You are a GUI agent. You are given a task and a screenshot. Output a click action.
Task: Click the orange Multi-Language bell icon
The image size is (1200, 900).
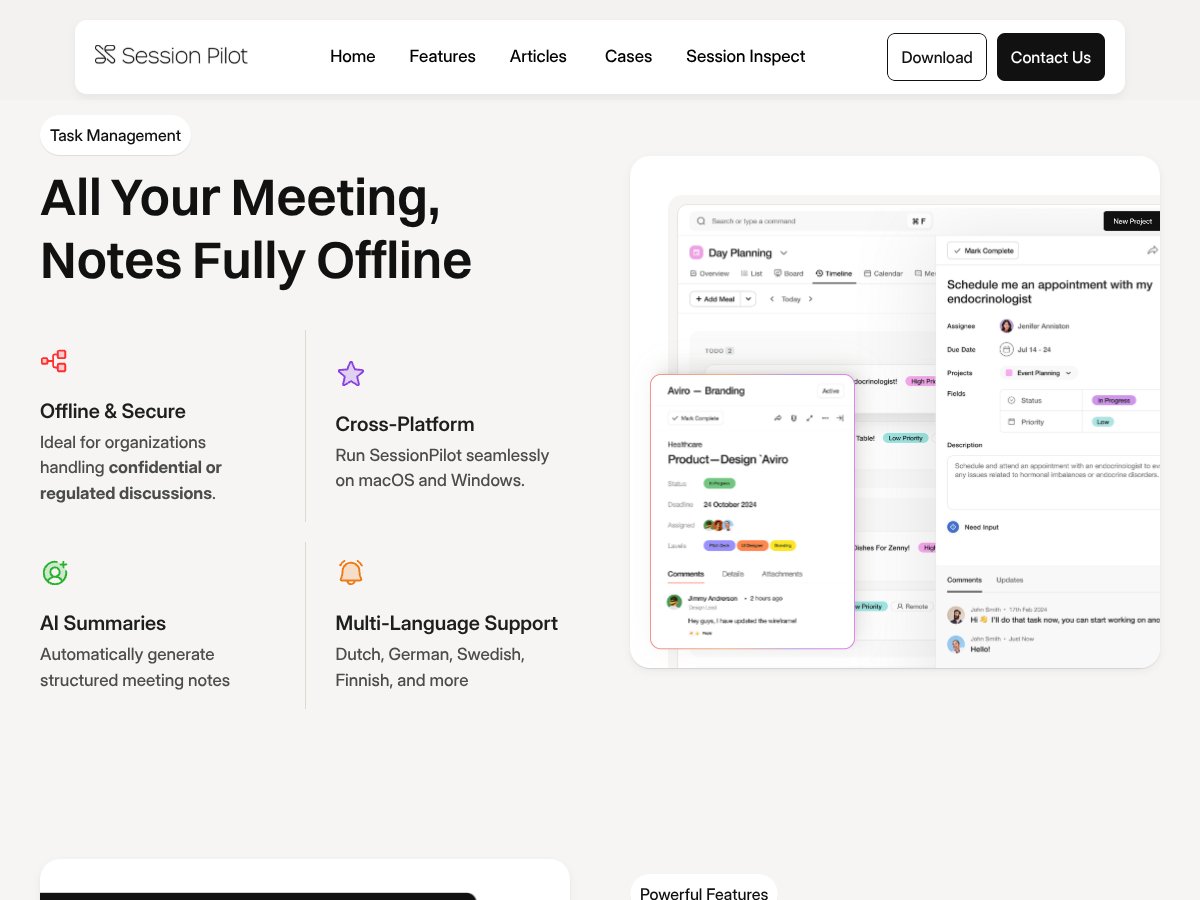coord(350,573)
